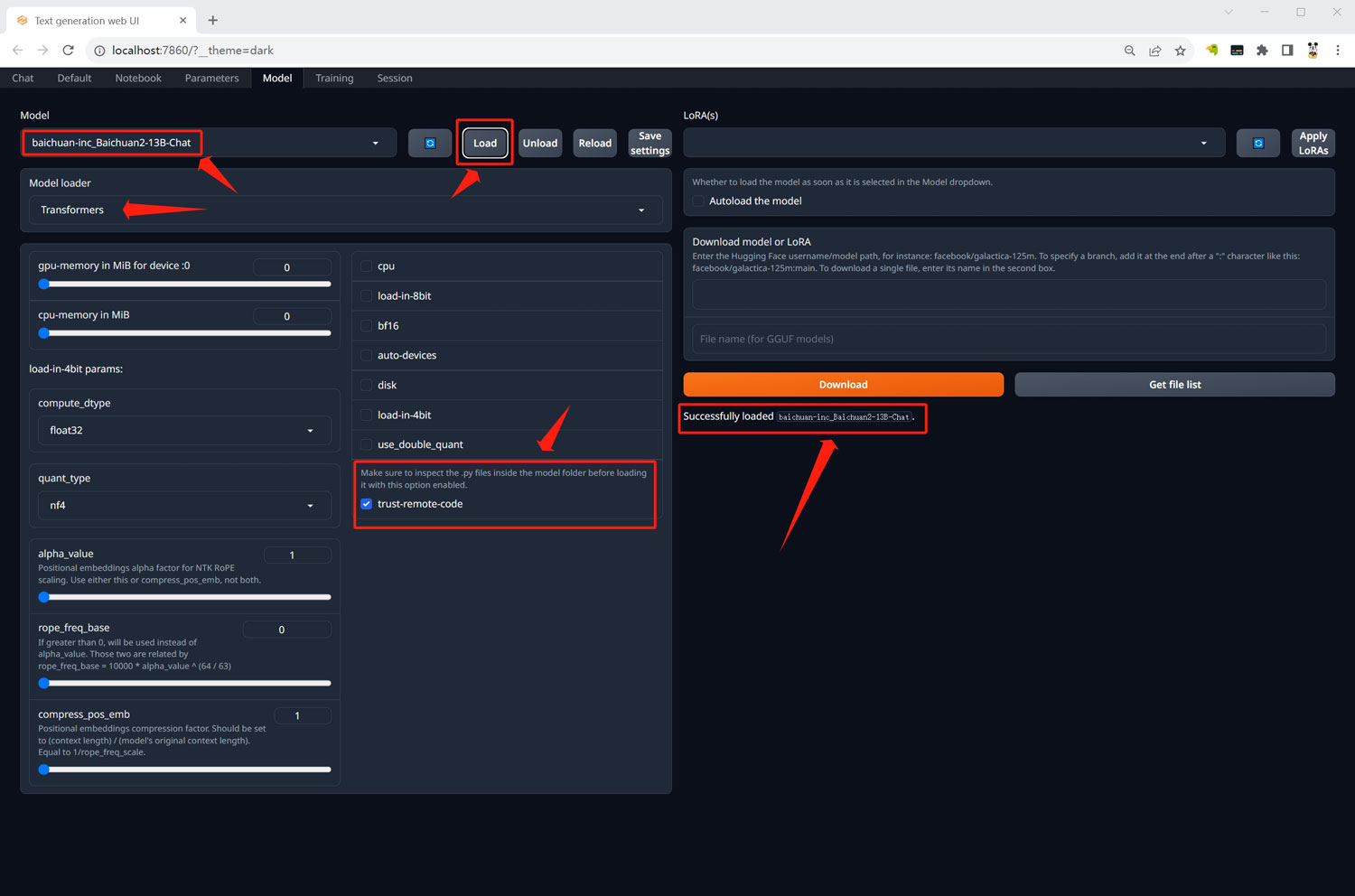Click the Load model button
Screen dimensions: 1355x896
click(x=485, y=143)
